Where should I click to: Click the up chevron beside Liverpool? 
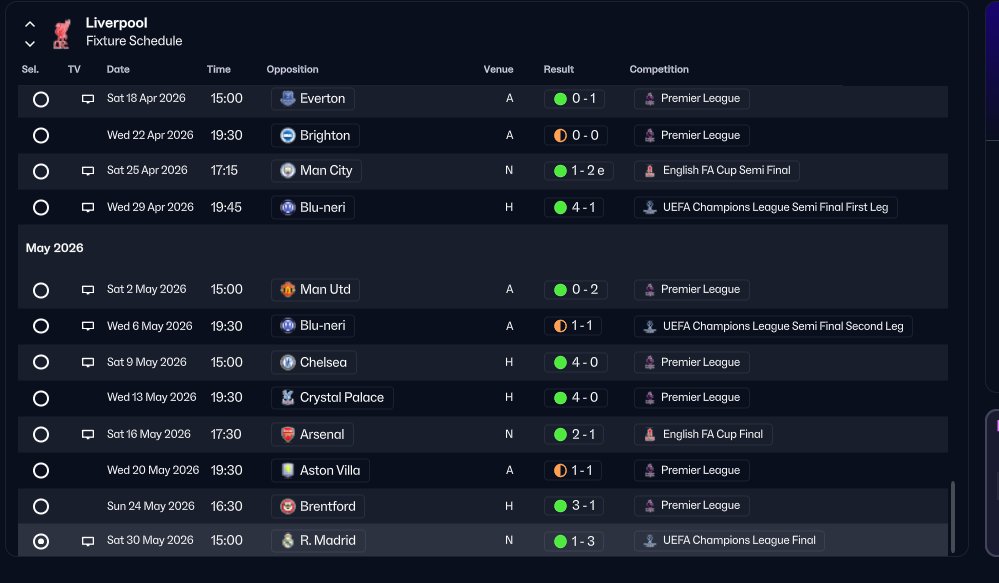(30, 24)
